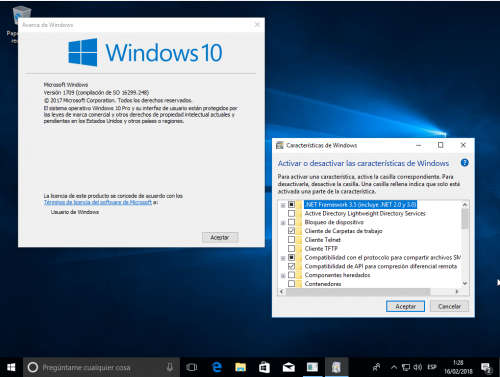Screen dimensions: 500x377
Task: Select the Cliente TFTP row label
Action: pyautogui.click(x=321, y=248)
